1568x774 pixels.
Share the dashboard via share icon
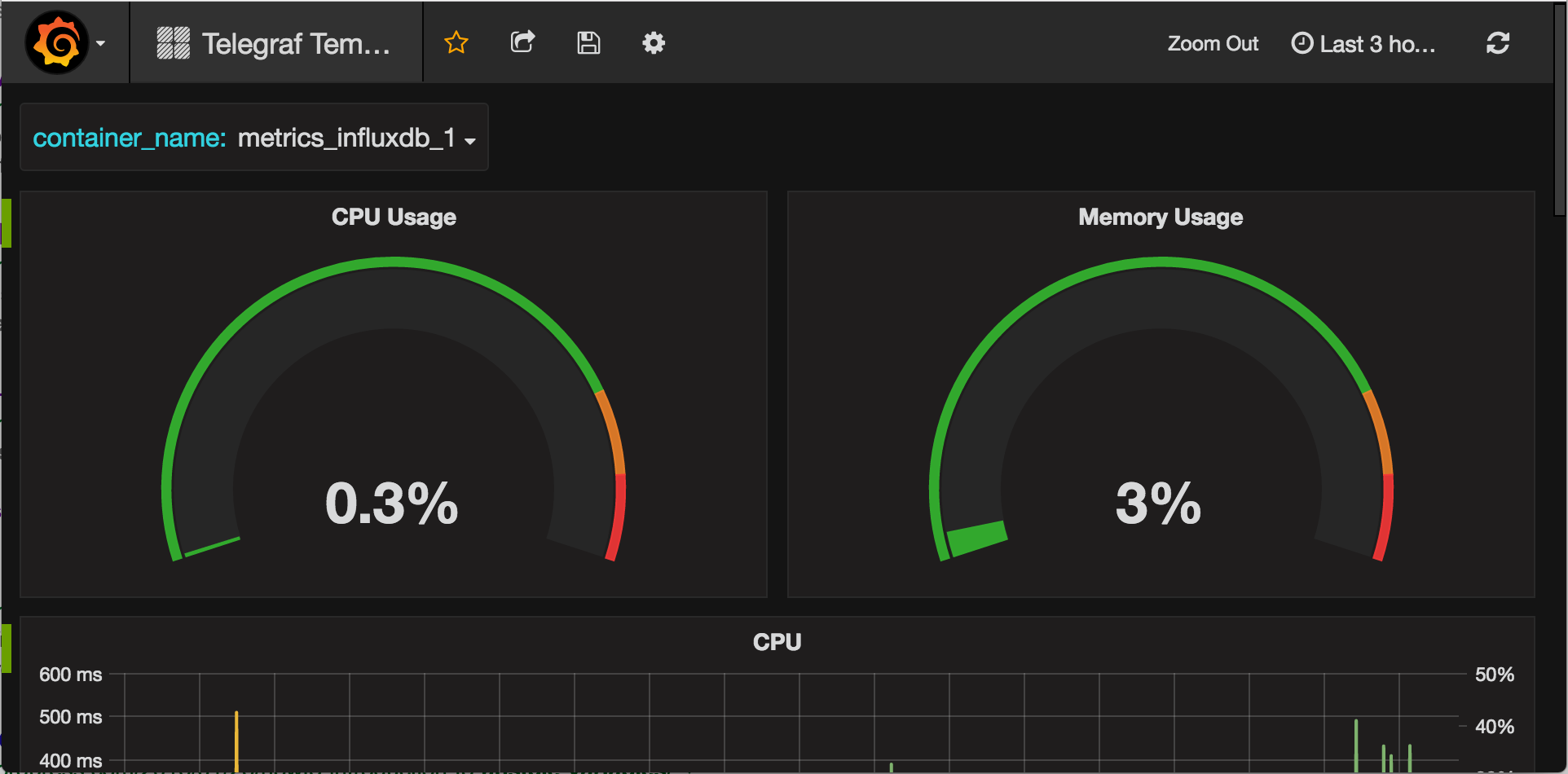tap(522, 42)
